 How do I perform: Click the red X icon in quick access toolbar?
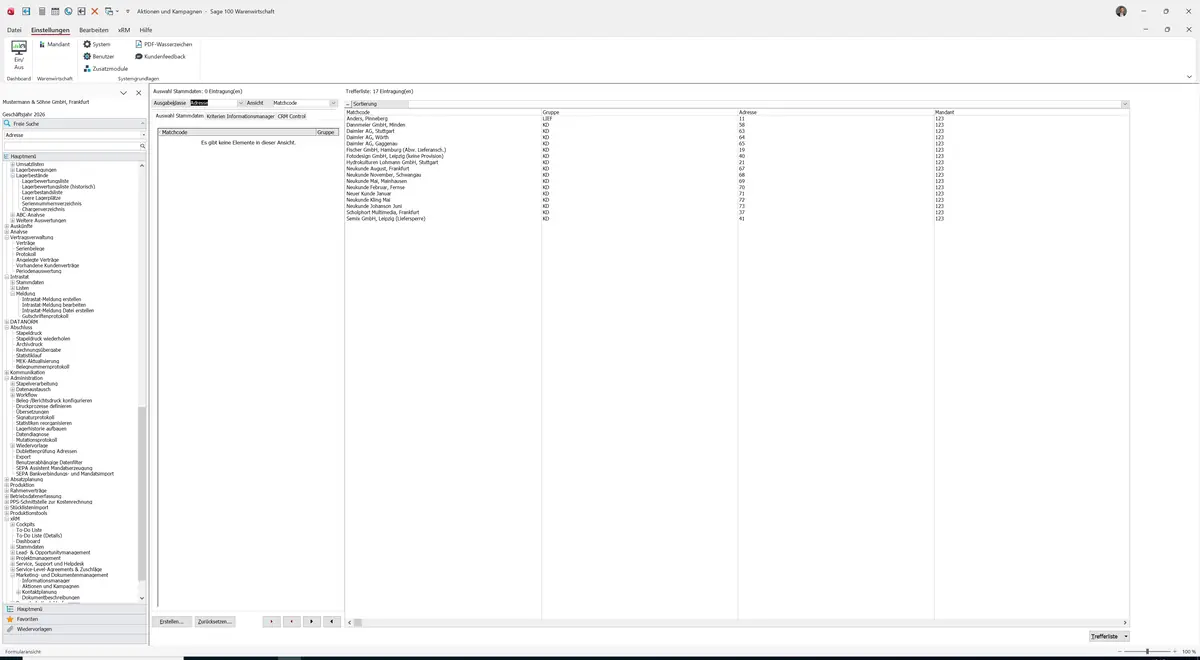(x=95, y=11)
